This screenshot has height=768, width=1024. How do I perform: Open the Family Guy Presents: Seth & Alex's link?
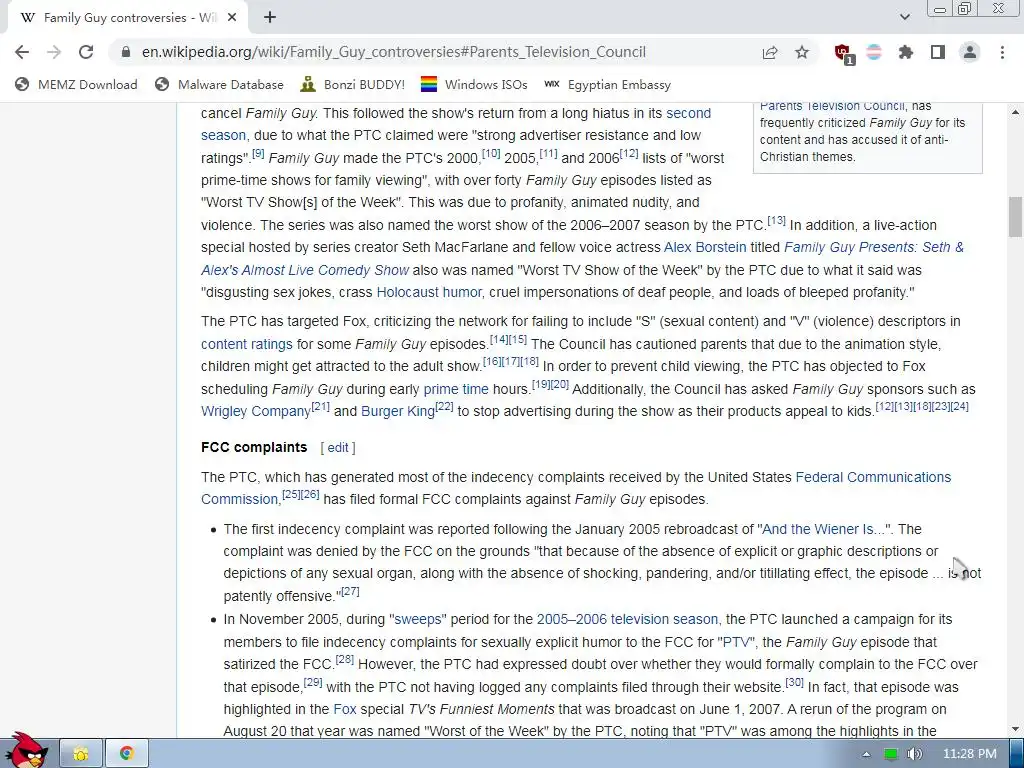click(x=874, y=248)
